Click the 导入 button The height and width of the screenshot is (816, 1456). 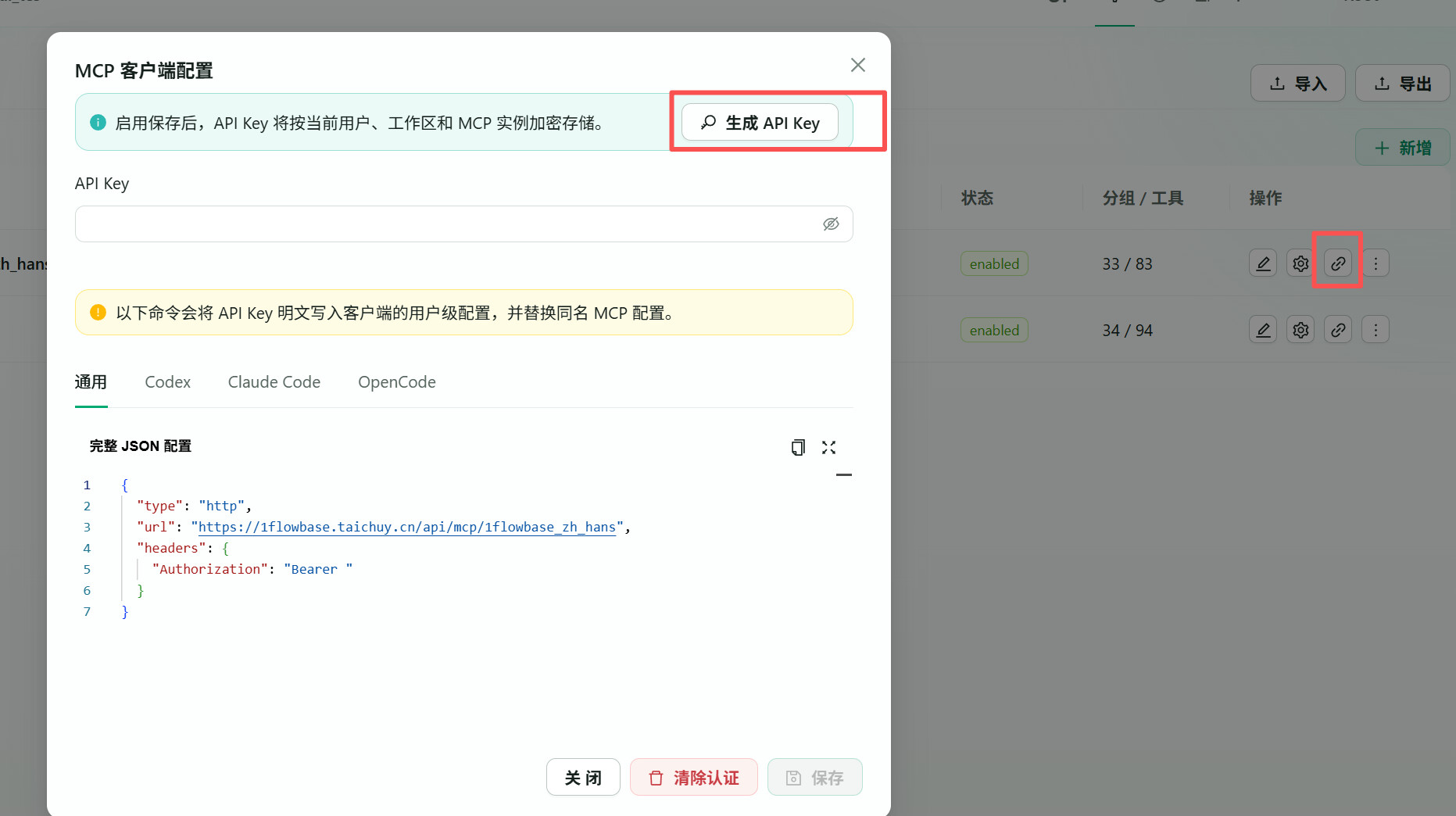(1297, 83)
